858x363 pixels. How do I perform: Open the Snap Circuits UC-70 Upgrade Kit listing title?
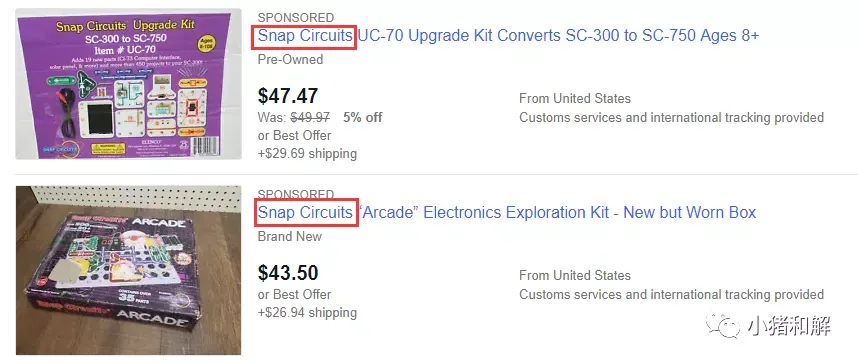tap(508, 36)
